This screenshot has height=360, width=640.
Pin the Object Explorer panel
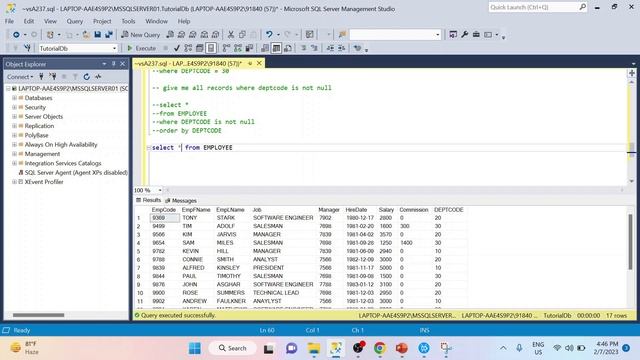(x=113, y=64)
